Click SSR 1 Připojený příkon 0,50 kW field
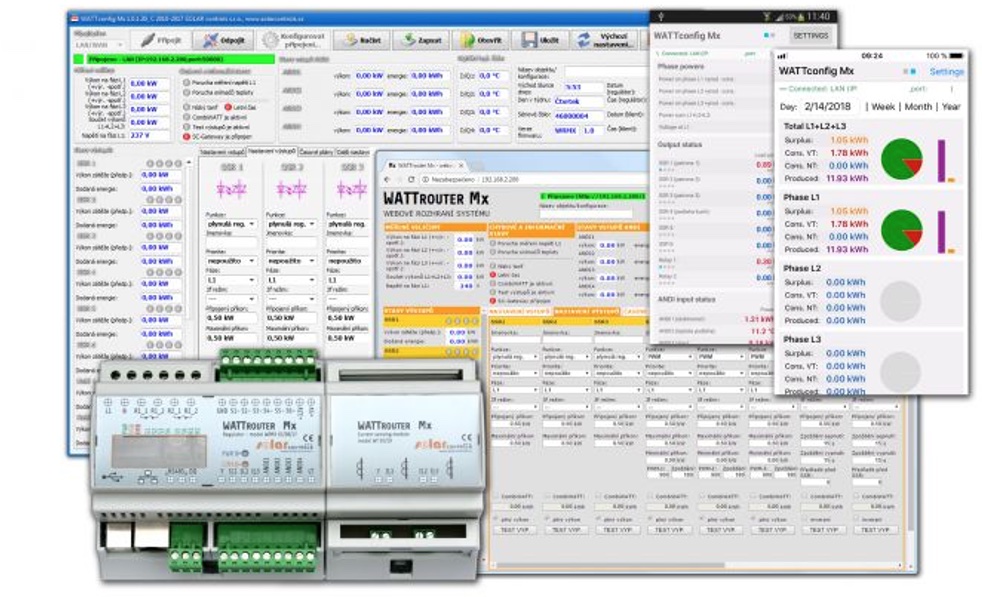Screen dimensions: 982x597 (x=230, y=318)
